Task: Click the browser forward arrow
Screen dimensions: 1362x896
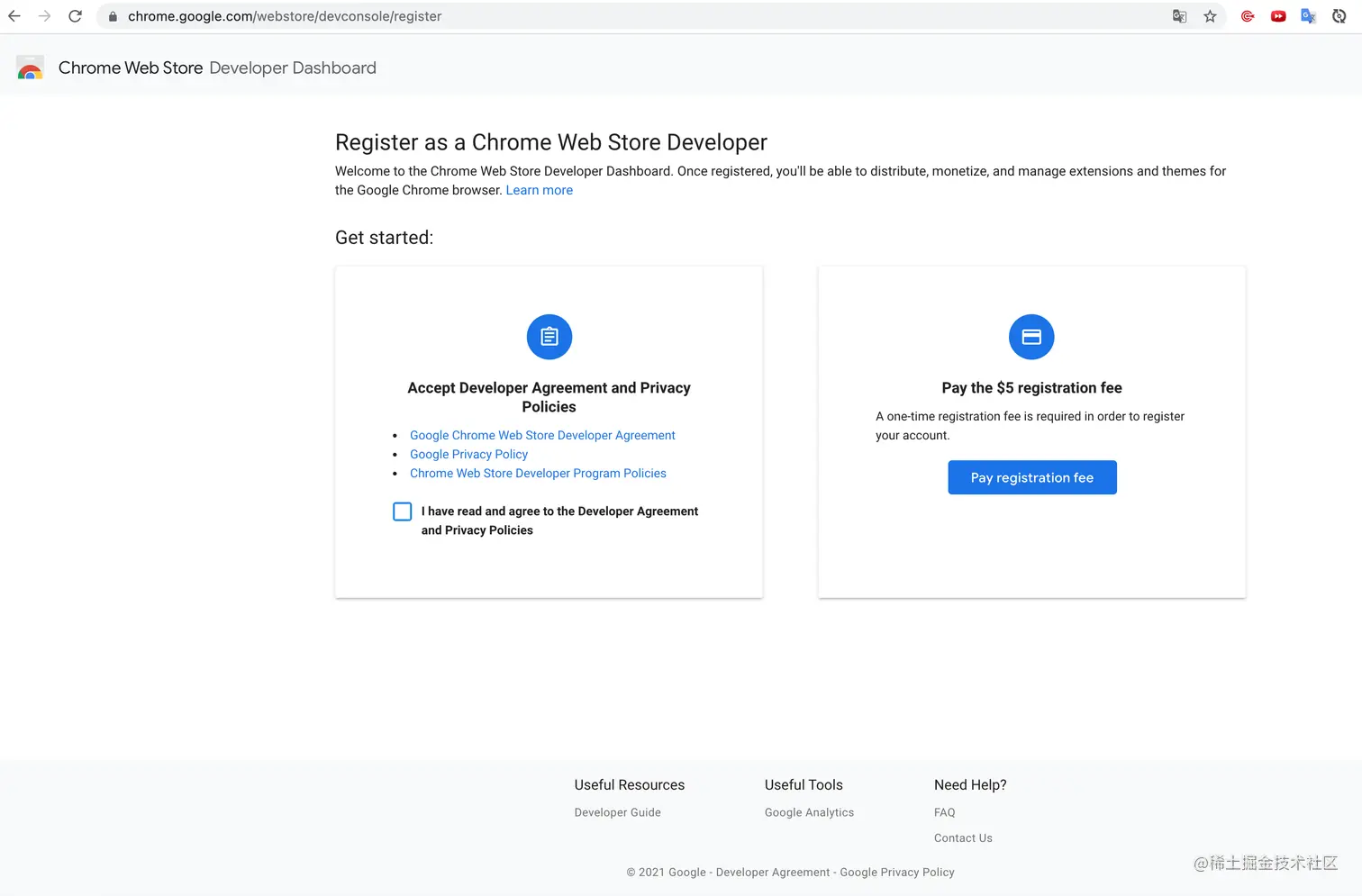Action: [x=45, y=16]
